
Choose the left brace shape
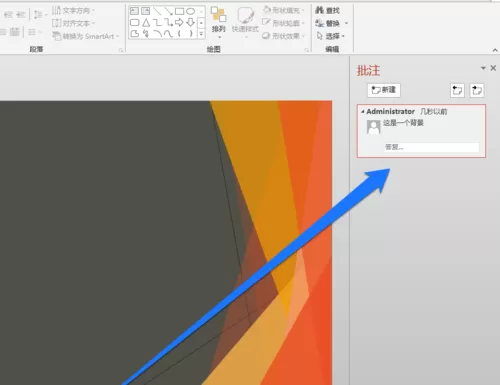tap(180, 34)
